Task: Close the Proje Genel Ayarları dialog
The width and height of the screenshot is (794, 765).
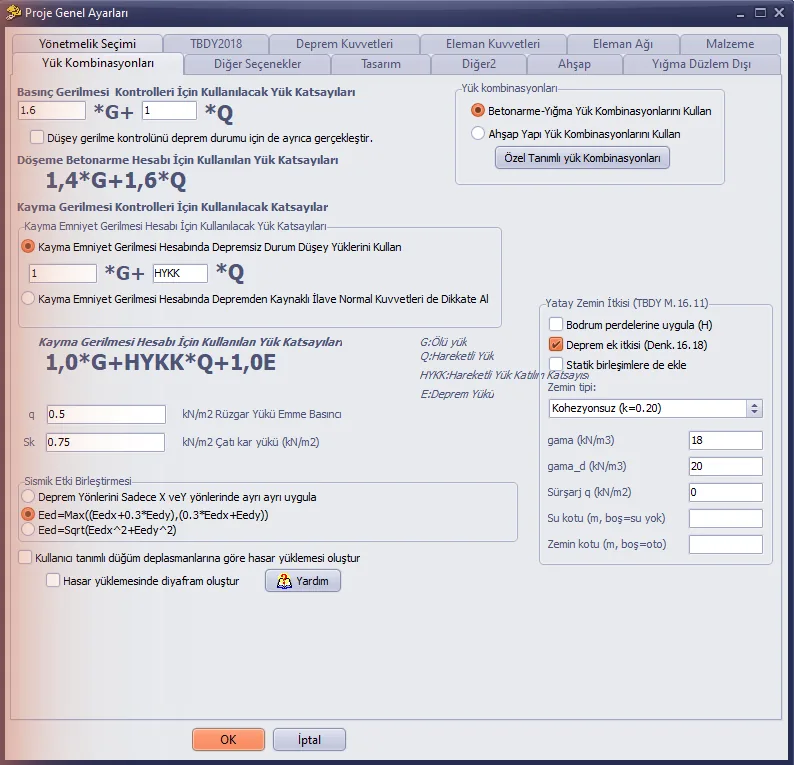Action: (x=779, y=13)
